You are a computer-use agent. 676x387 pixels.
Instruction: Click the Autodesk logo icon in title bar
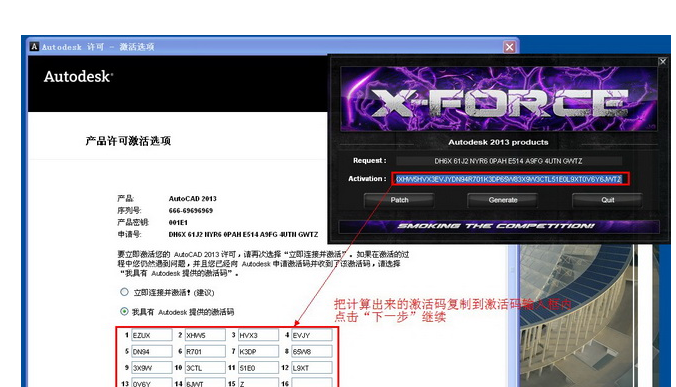coord(34,47)
